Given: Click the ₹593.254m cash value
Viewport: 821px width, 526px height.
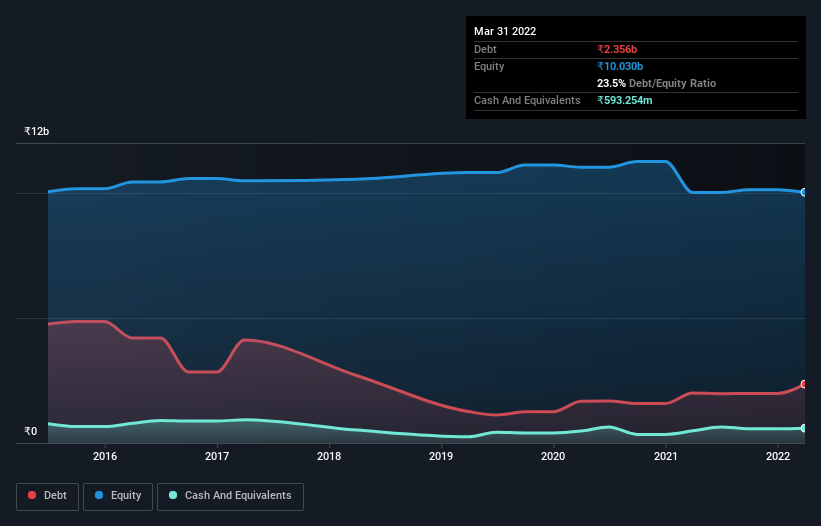Looking at the screenshot, I should [625, 100].
